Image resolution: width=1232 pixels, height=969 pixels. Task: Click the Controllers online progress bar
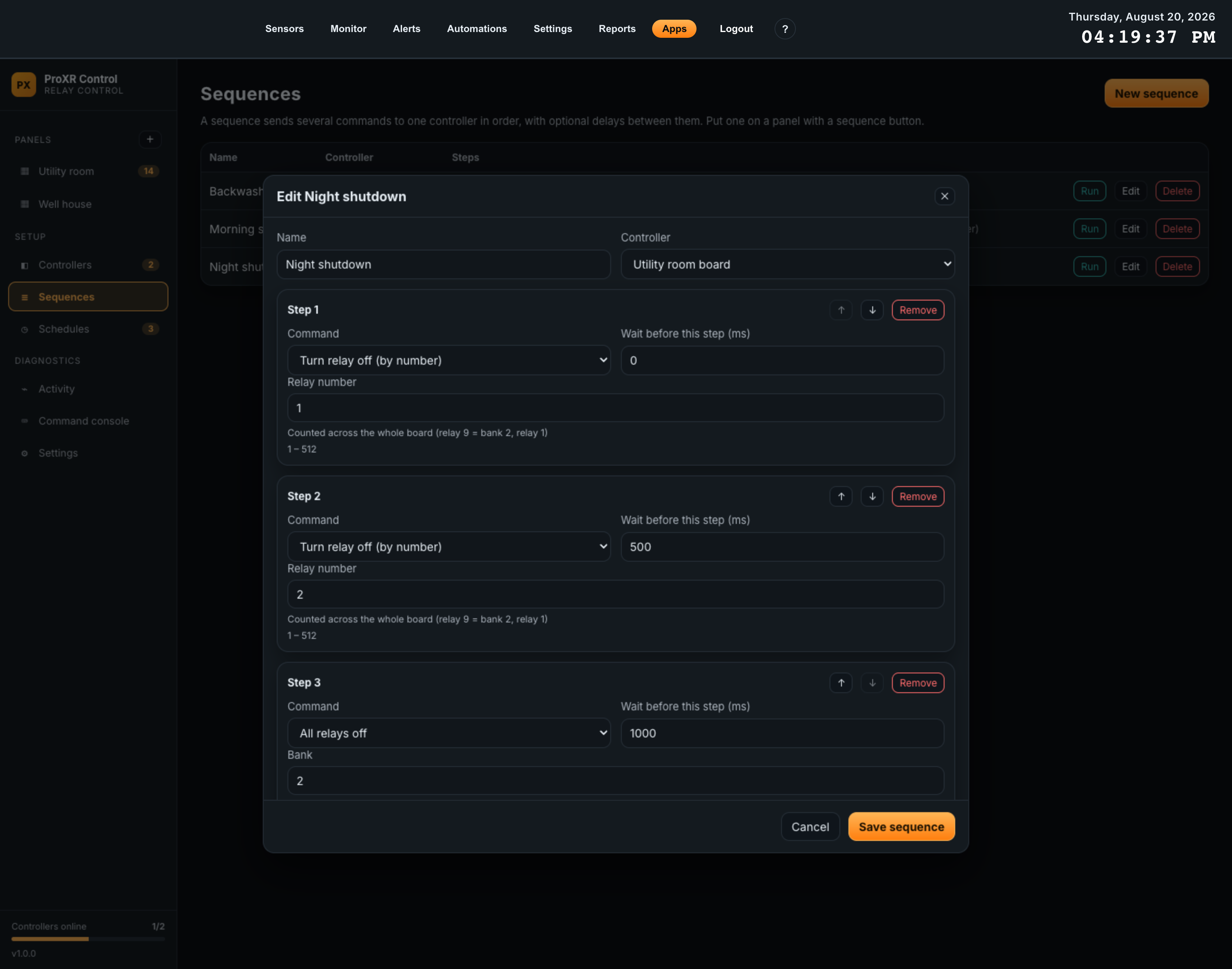click(88, 939)
